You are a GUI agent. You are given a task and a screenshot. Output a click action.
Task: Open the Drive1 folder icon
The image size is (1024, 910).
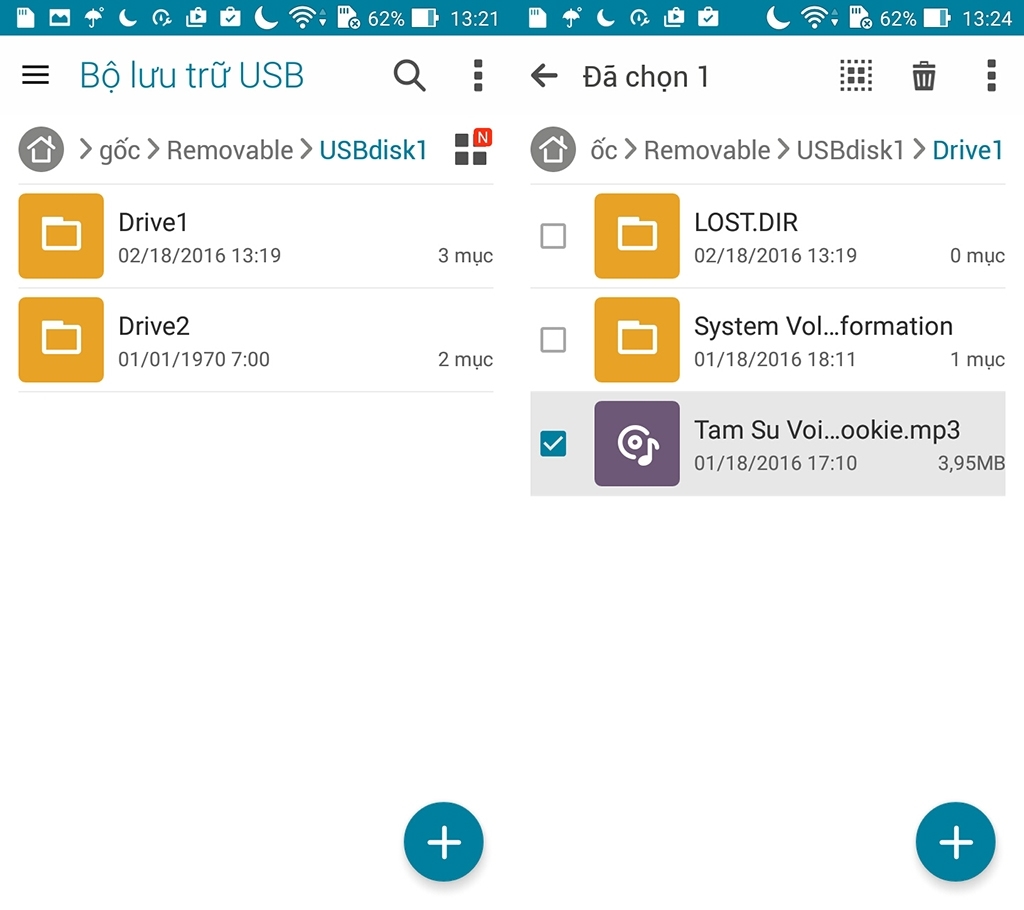pos(61,236)
